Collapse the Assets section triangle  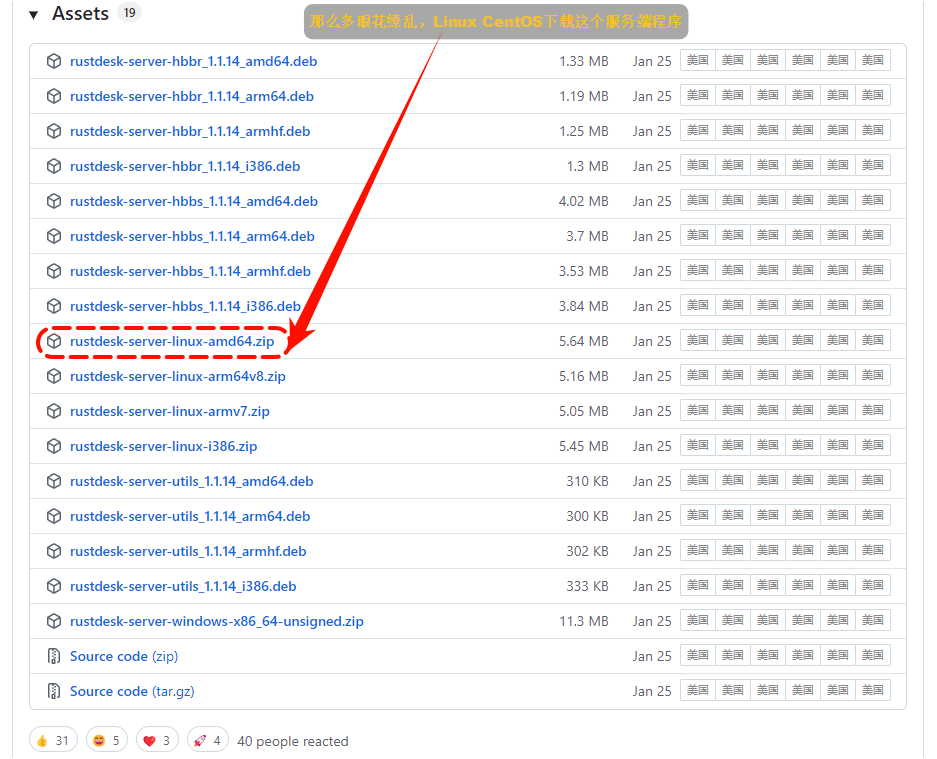[x=33, y=15]
